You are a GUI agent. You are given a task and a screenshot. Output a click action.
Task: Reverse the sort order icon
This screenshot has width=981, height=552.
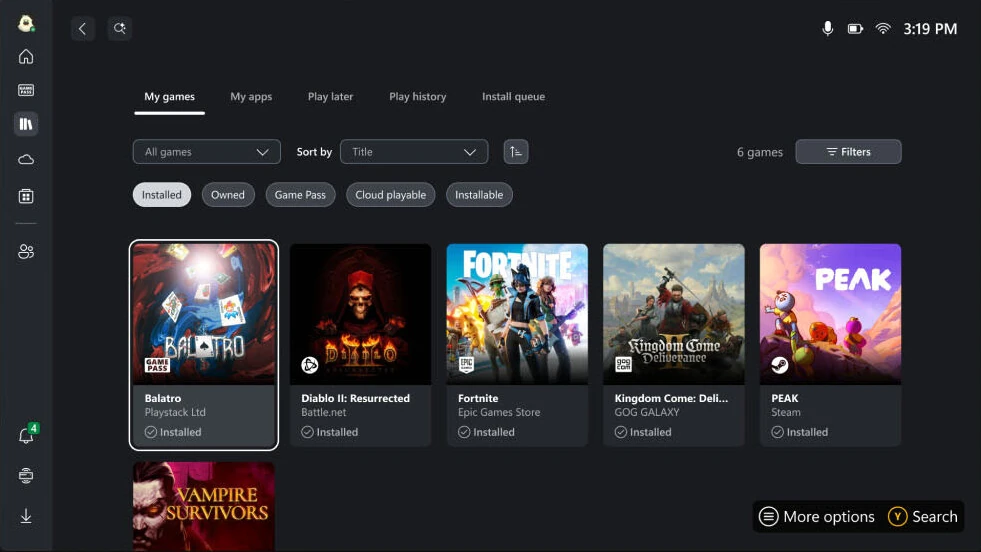515,152
